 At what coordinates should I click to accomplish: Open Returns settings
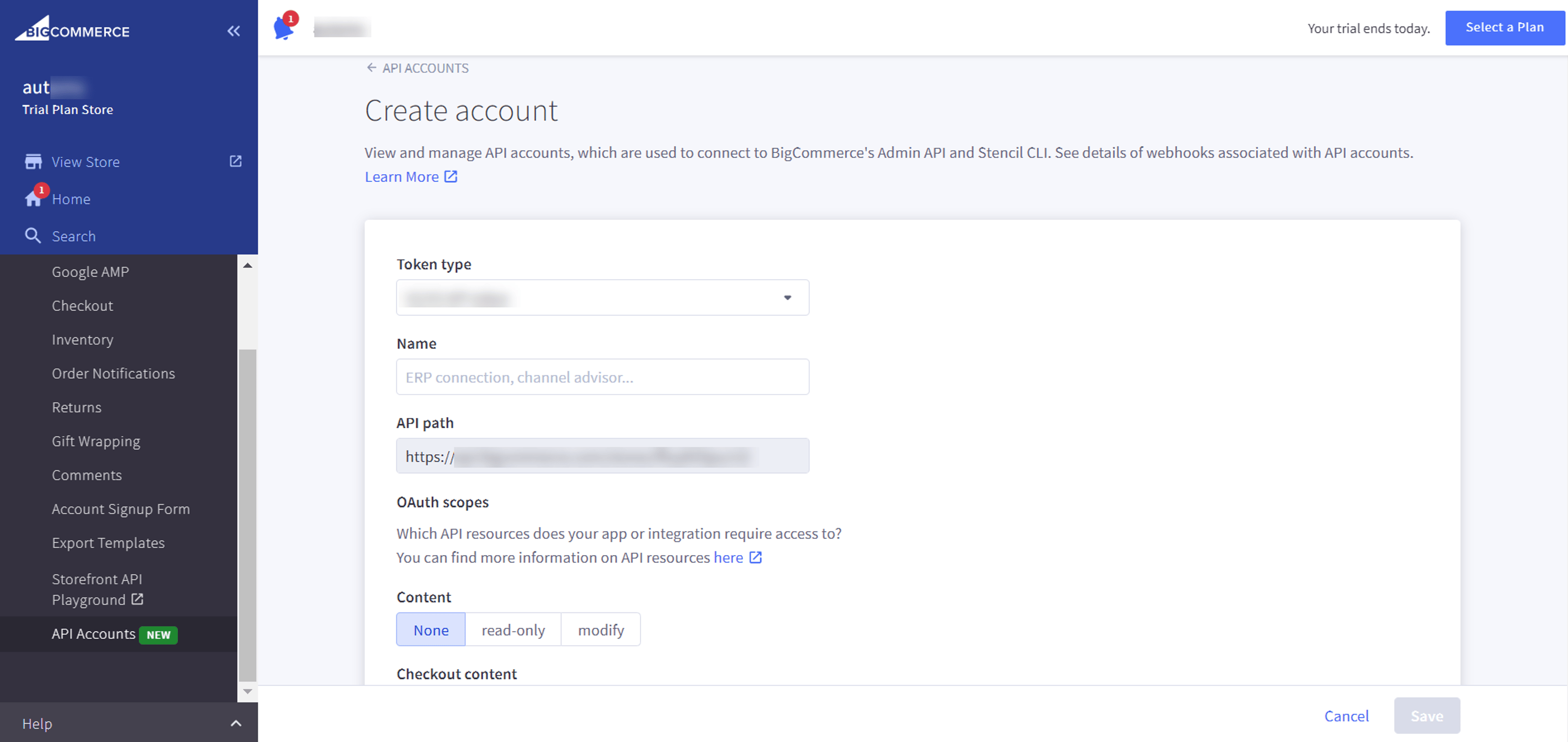click(77, 407)
